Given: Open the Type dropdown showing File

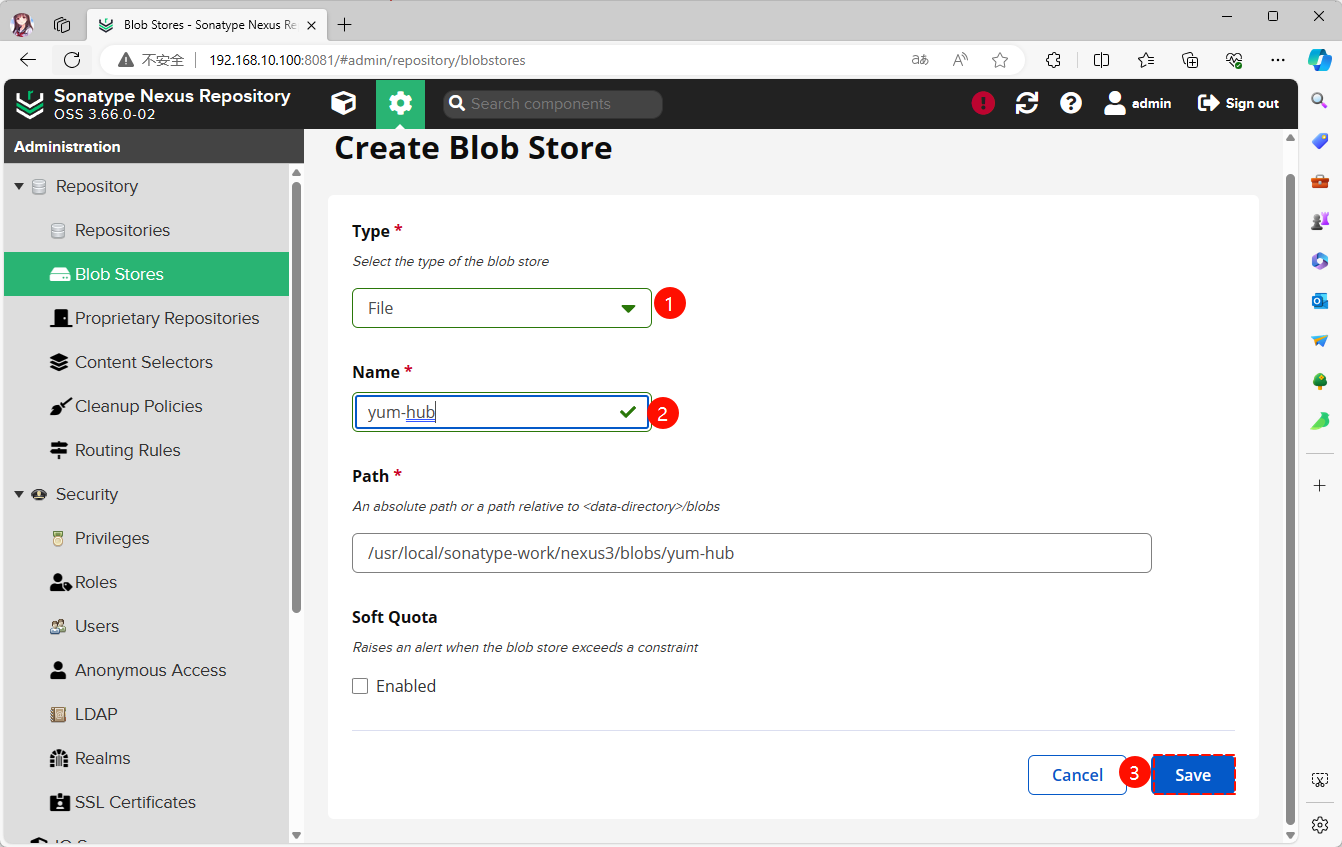Looking at the screenshot, I should (501, 308).
